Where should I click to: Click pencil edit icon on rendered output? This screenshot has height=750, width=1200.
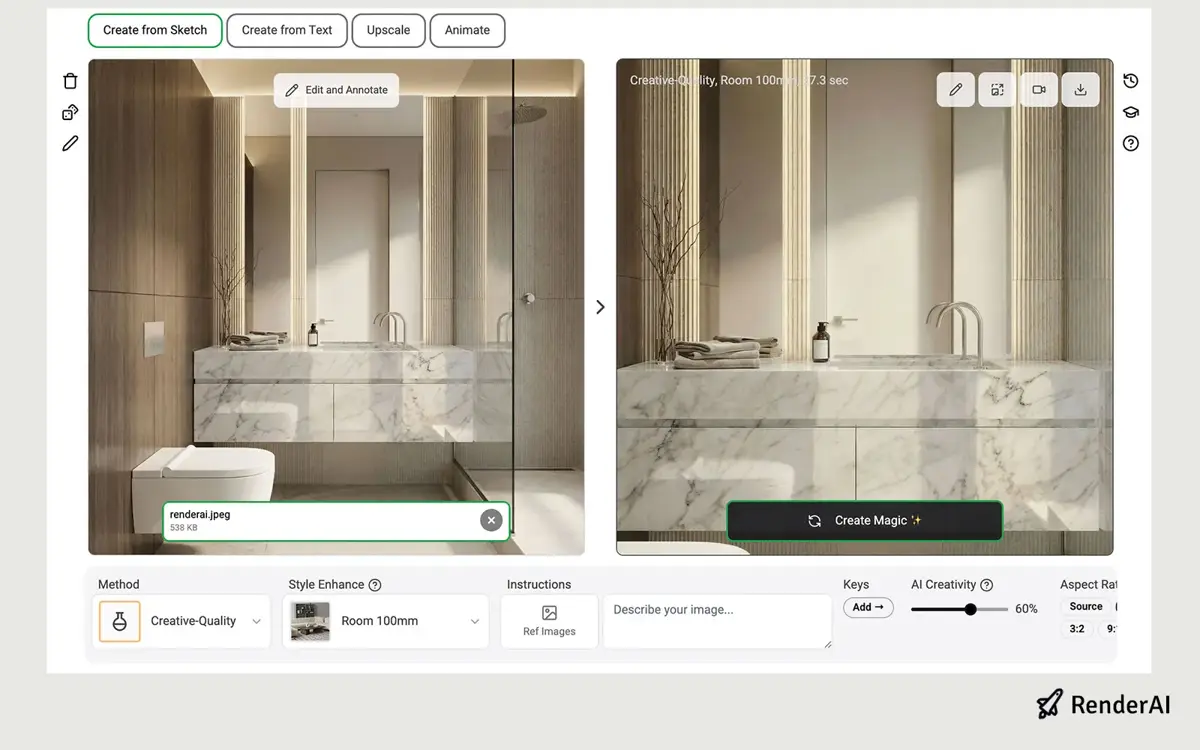click(x=956, y=90)
